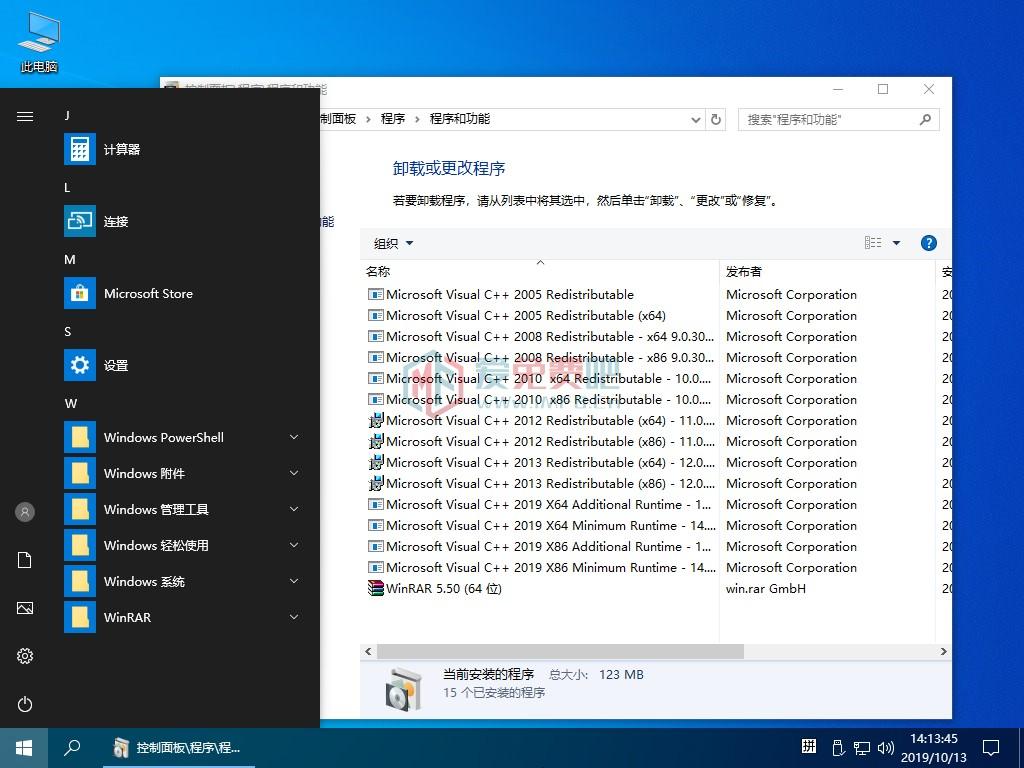
Task: Open Settings (设置) app in list
Action: click(80, 366)
